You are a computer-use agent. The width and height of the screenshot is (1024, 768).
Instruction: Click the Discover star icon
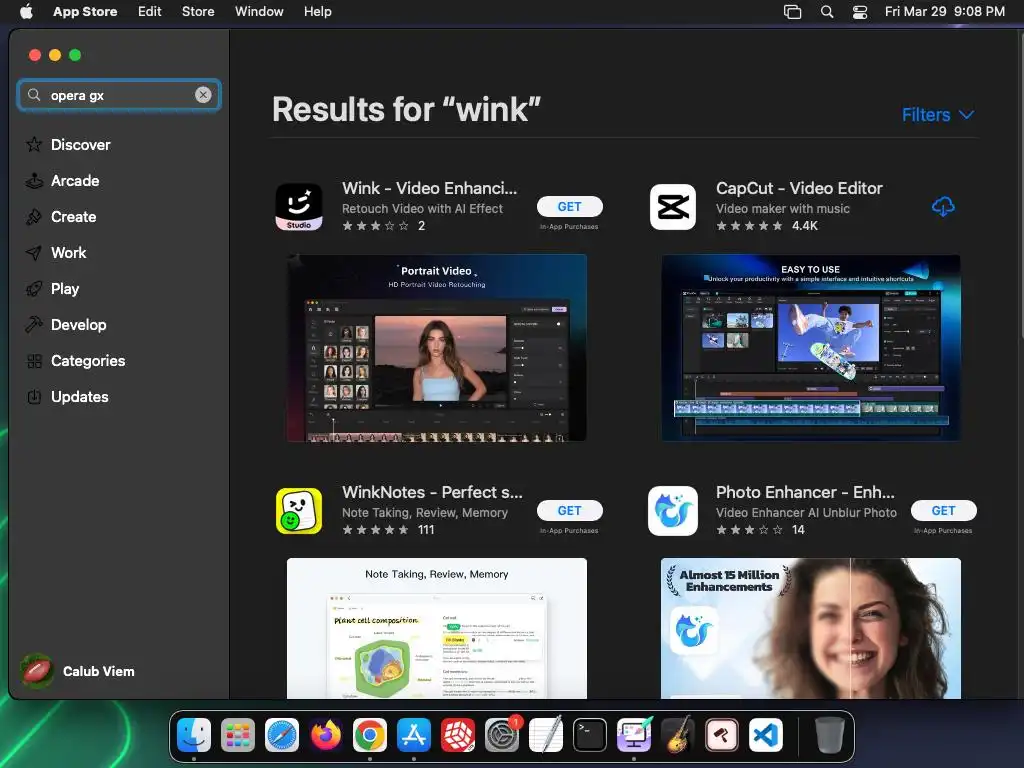pyautogui.click(x=34, y=144)
